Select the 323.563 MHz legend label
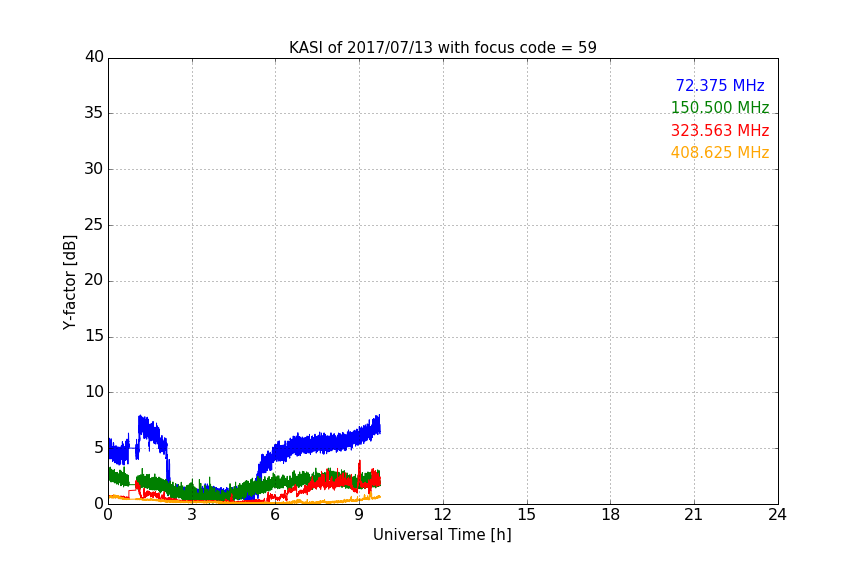 click(x=720, y=131)
